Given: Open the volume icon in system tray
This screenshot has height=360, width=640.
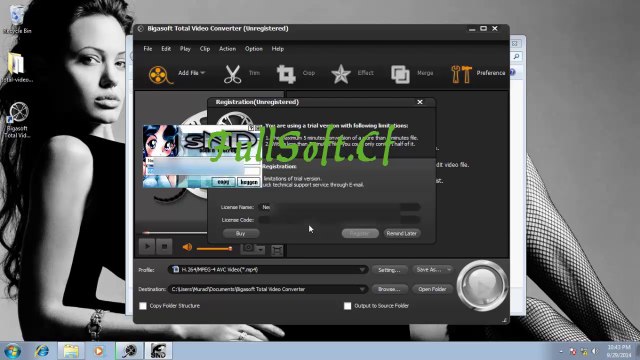Looking at the screenshot, I should click(x=595, y=351).
